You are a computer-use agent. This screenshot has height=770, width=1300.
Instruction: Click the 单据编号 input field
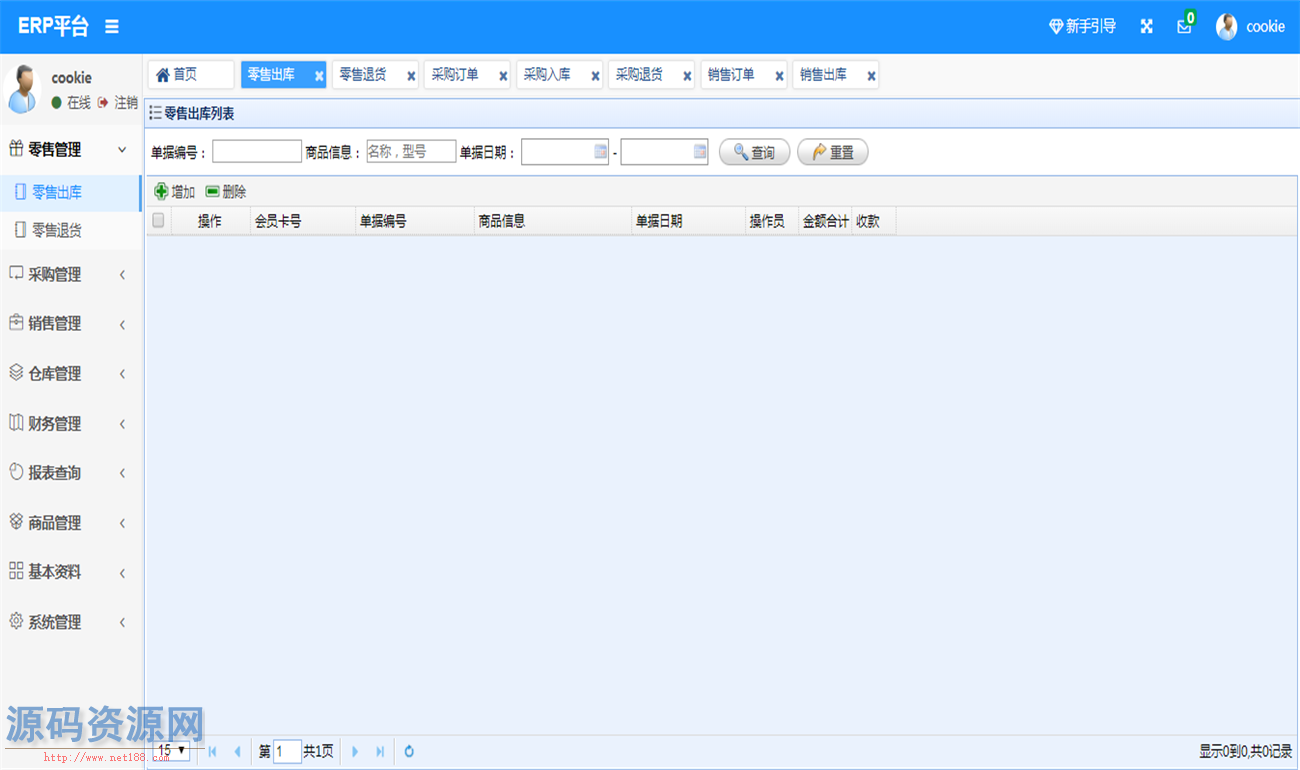point(256,152)
